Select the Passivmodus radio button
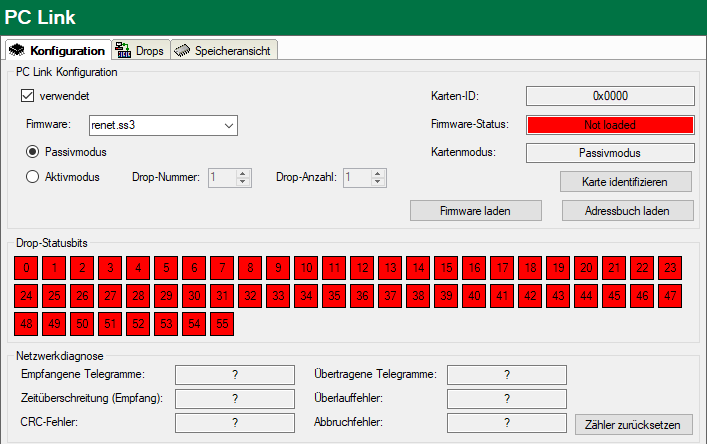This screenshot has width=707, height=444. (33, 152)
